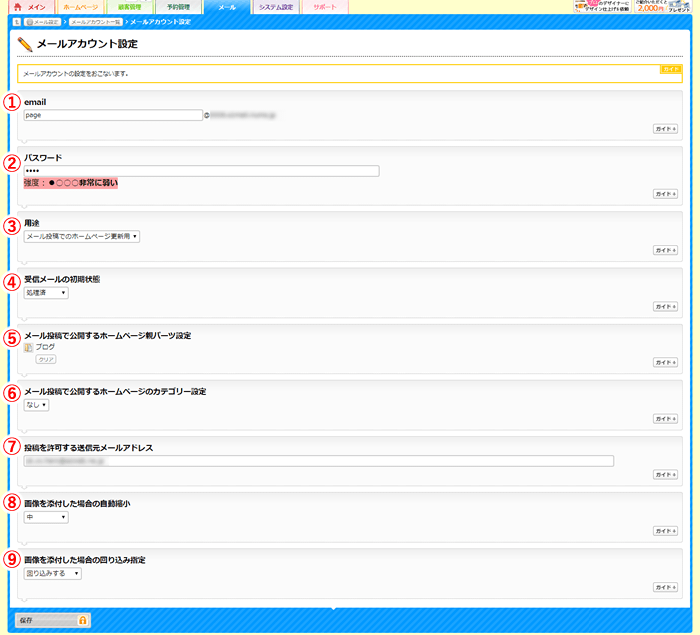
Task: Open the 用途 dropdown
Action: (82, 237)
